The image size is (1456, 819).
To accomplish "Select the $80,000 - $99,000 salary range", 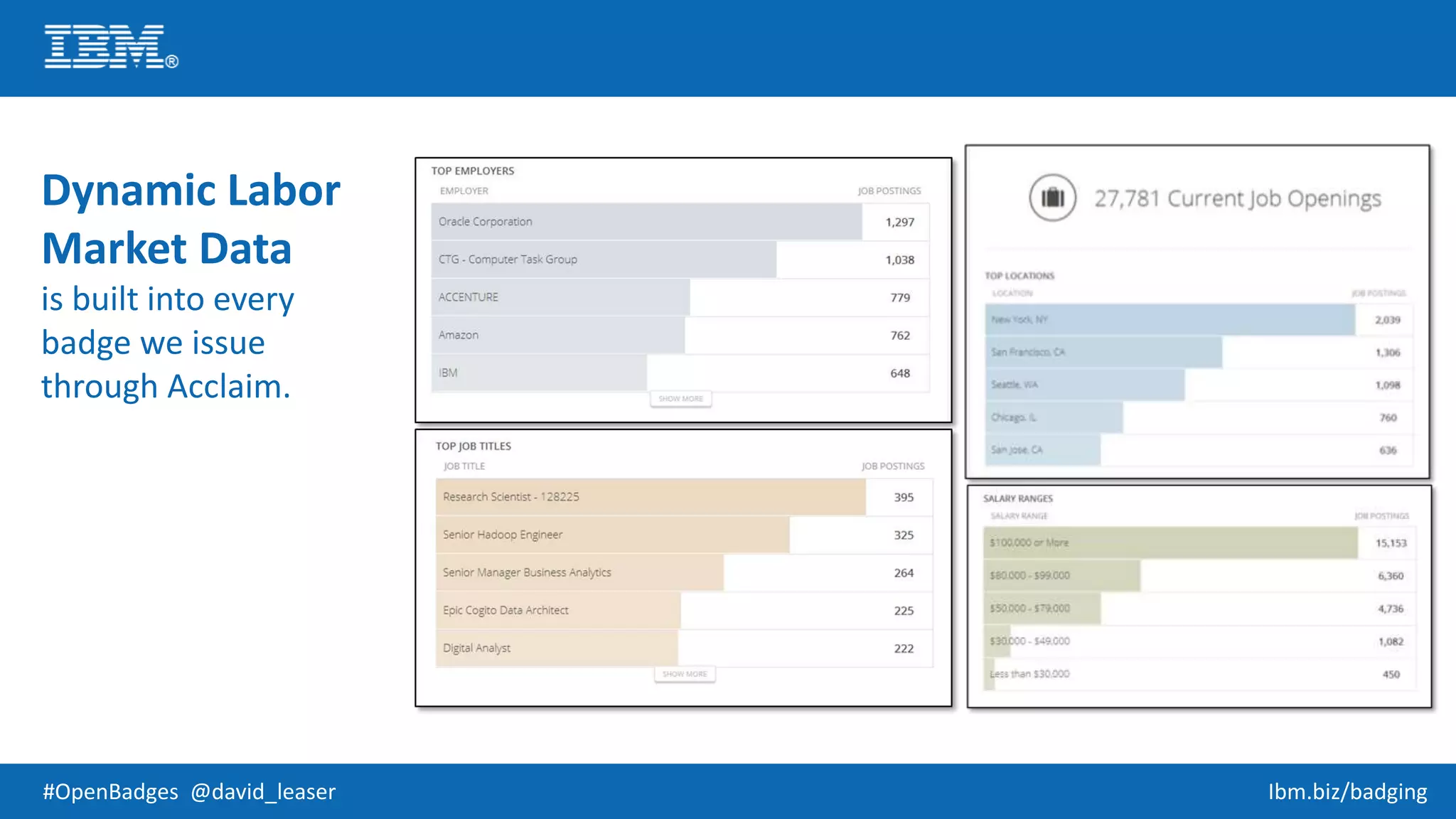I will pyautogui.click(x=1029, y=576).
